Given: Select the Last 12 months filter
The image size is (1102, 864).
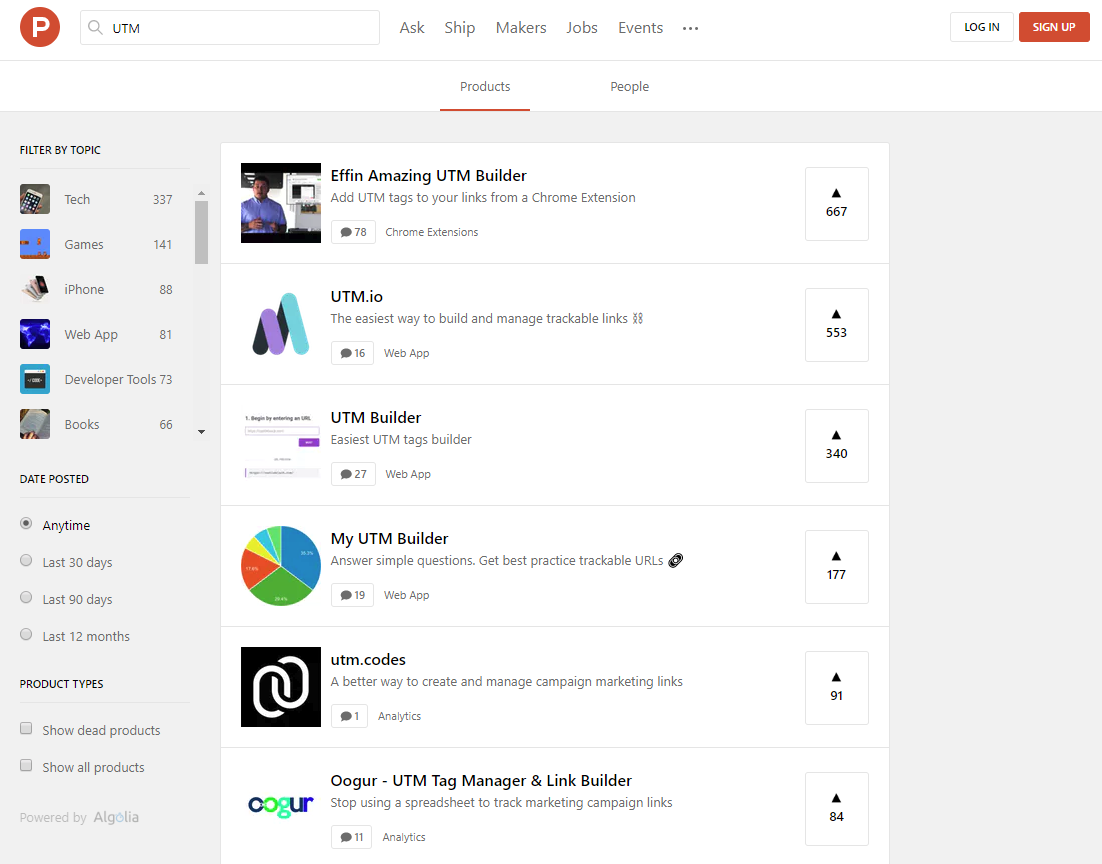Looking at the screenshot, I should pyautogui.click(x=26, y=635).
